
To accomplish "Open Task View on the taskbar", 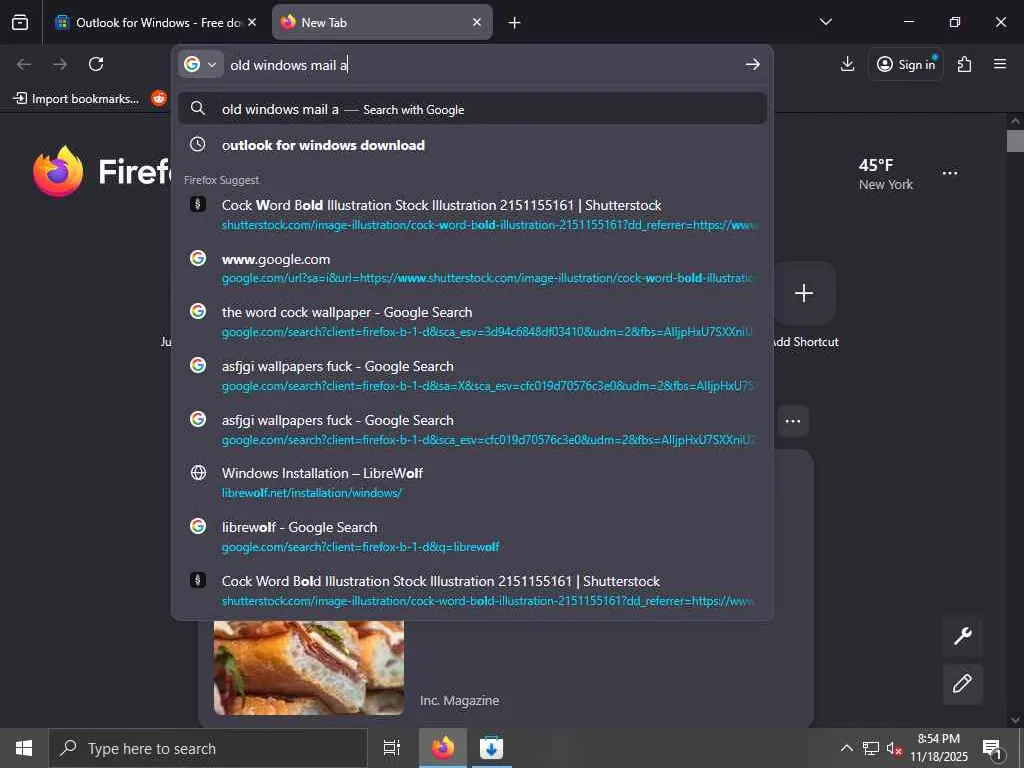I will 391,748.
